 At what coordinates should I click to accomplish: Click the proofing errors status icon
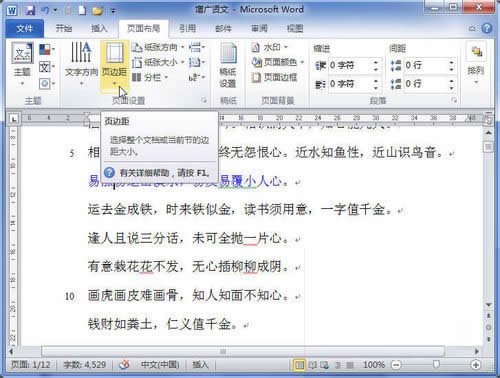124,365
